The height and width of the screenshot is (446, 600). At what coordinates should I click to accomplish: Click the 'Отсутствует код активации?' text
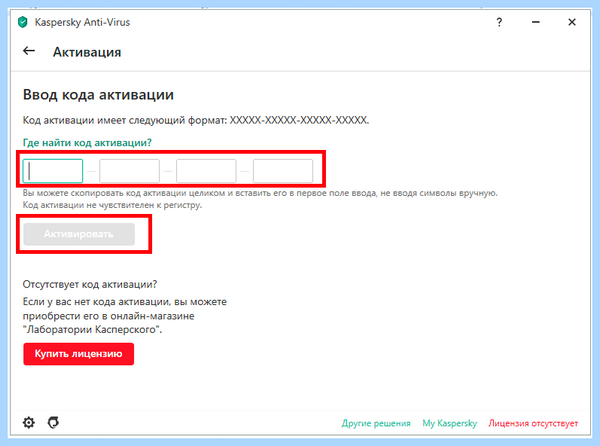click(x=90, y=284)
